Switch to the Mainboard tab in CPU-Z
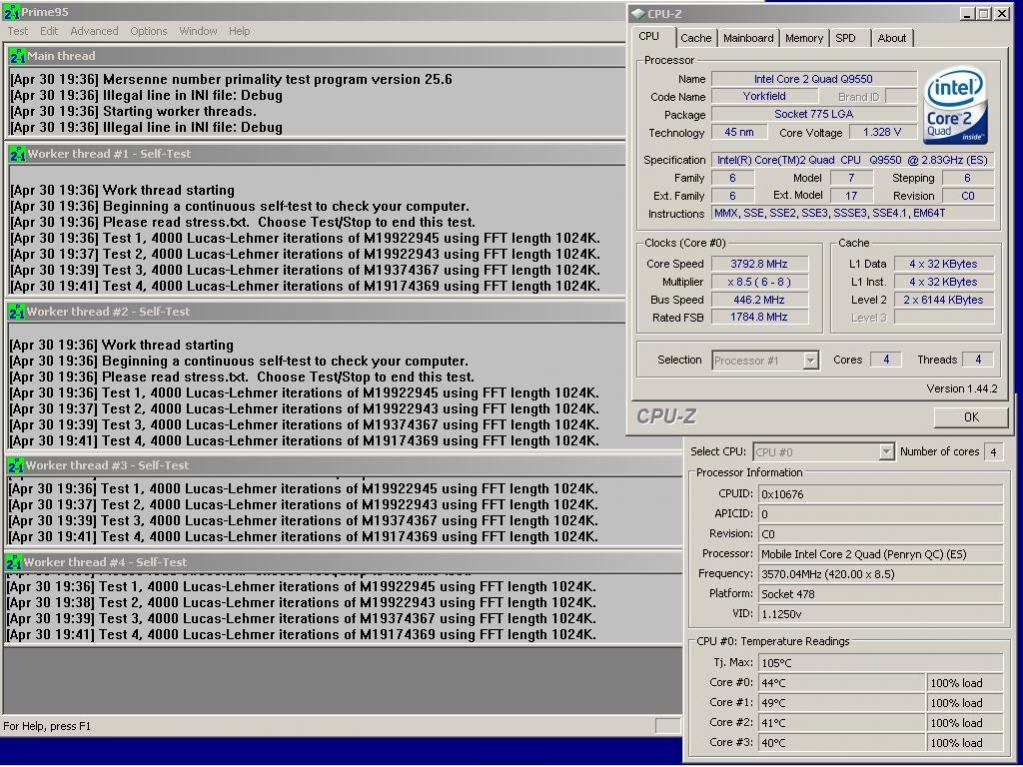 (748, 38)
